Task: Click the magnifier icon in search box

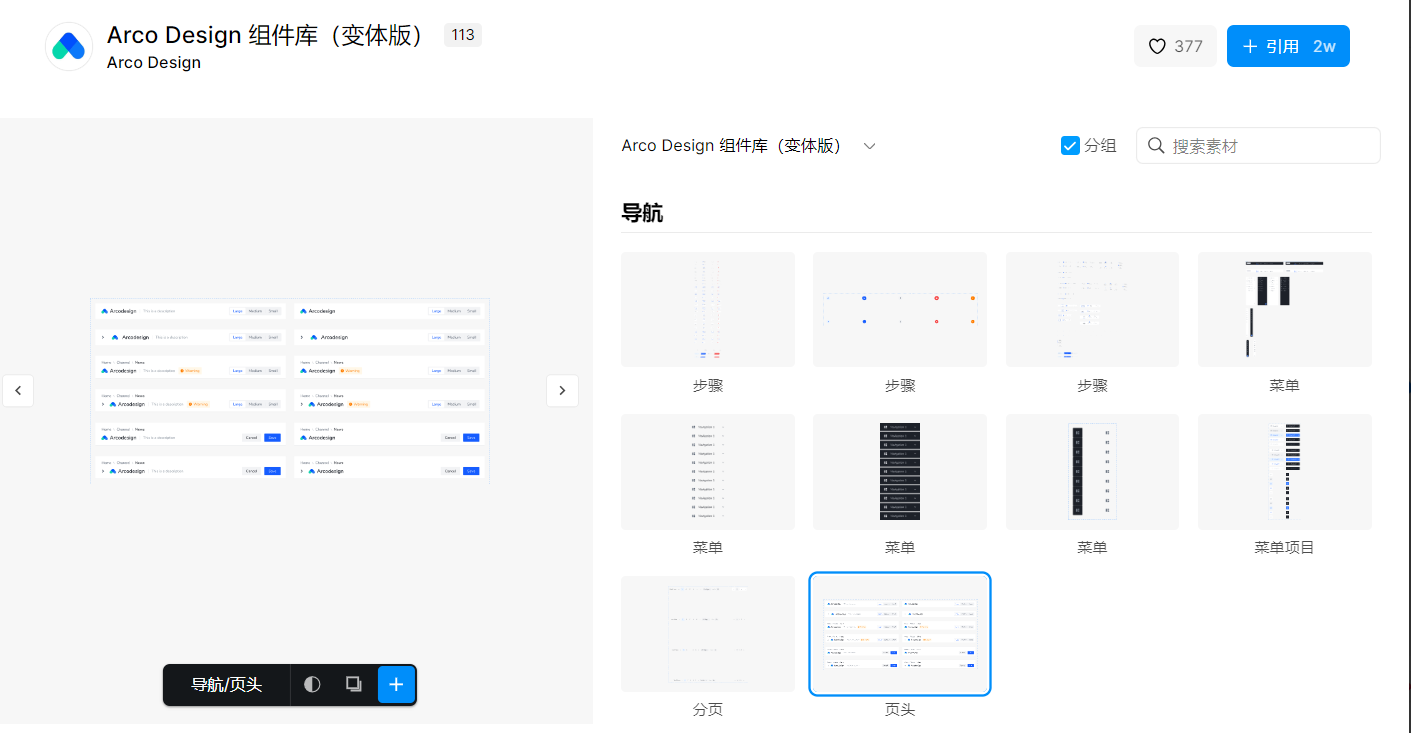Action: 1156,146
